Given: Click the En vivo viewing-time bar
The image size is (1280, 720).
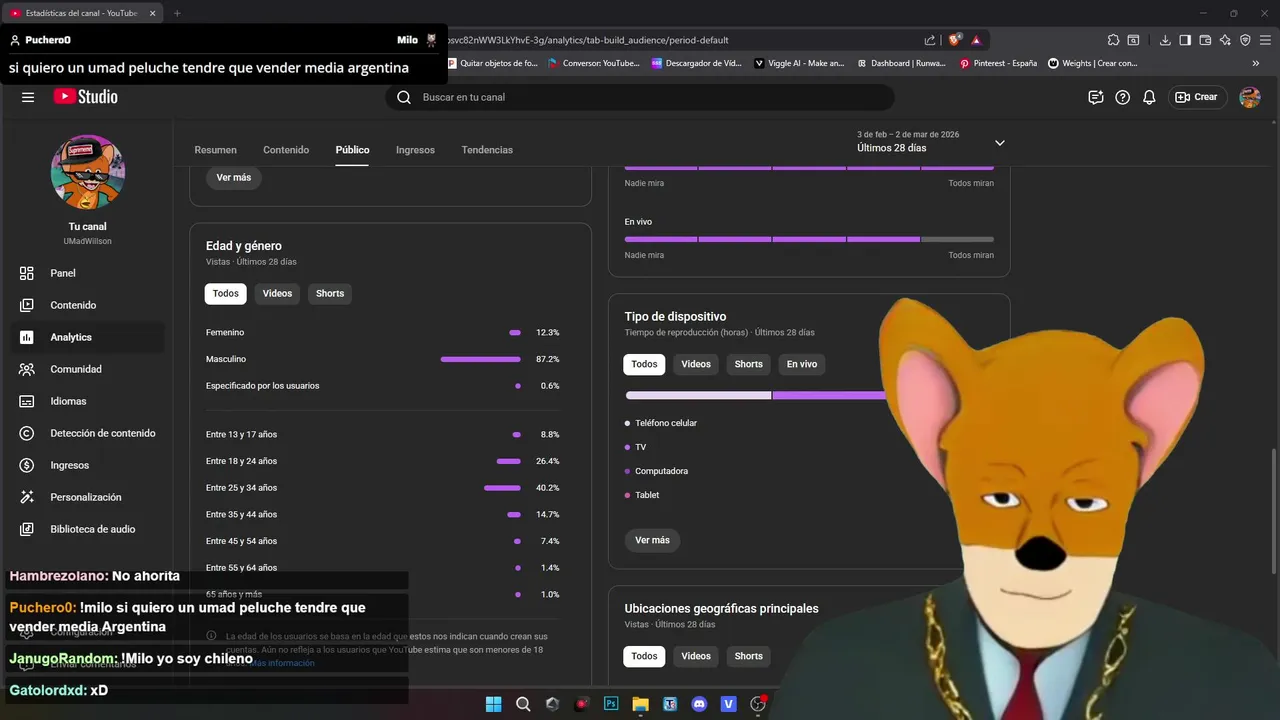Looking at the screenshot, I should click(x=809, y=239).
